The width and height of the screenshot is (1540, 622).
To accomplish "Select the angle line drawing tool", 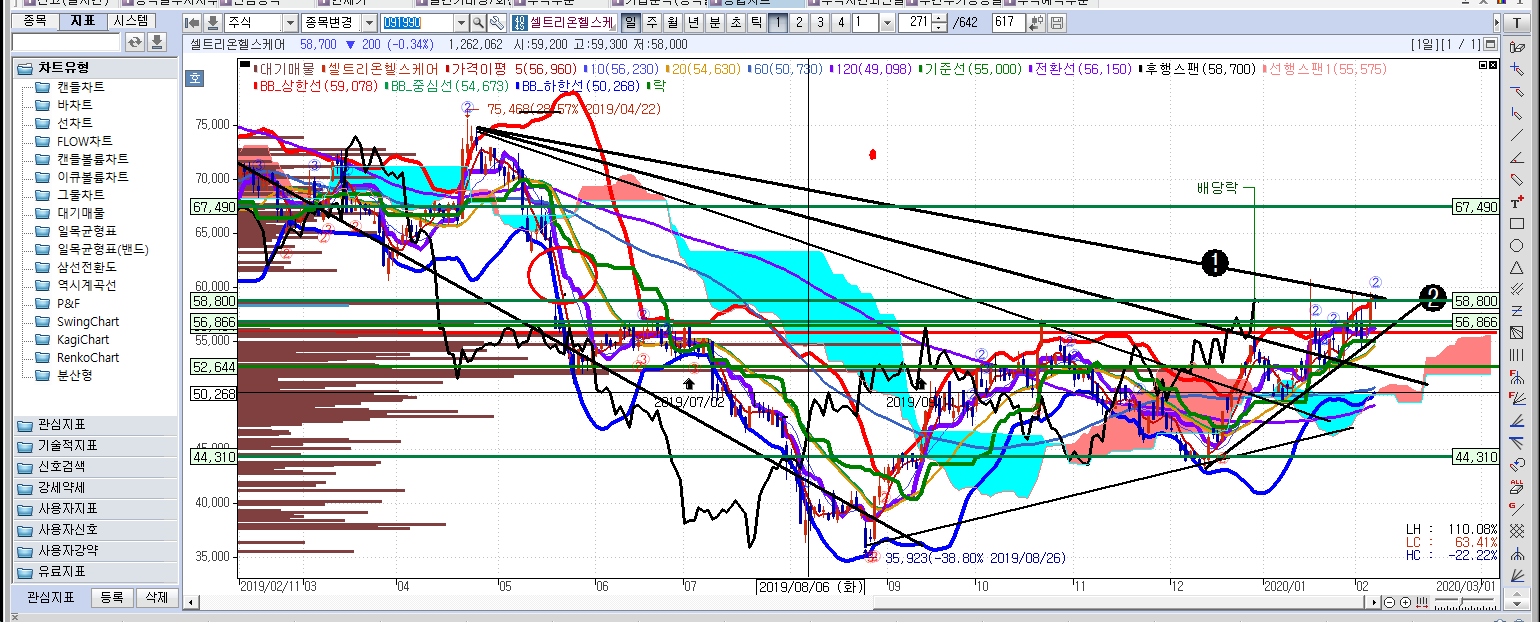I will tap(1518, 157).
